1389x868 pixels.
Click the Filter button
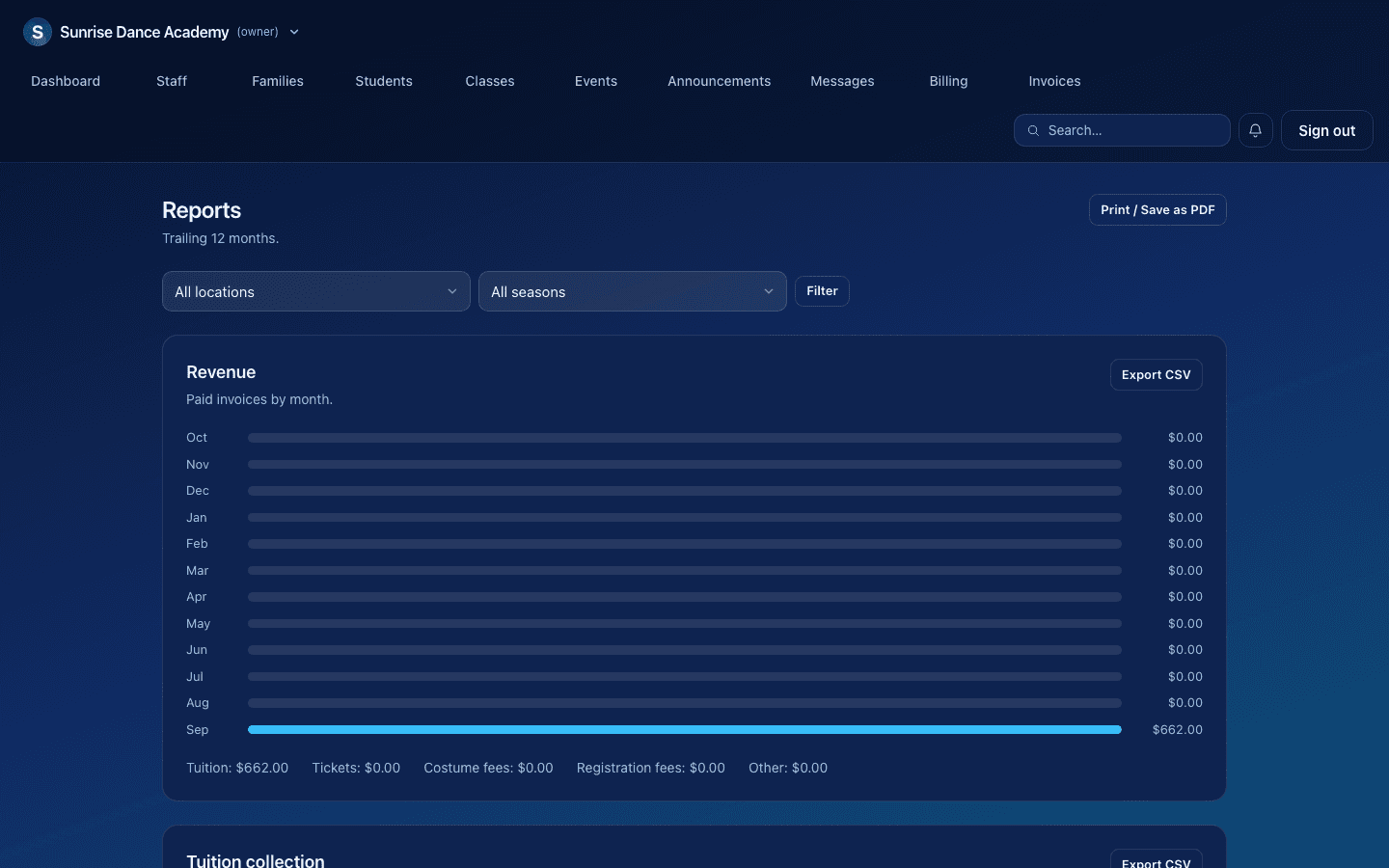[x=822, y=291]
